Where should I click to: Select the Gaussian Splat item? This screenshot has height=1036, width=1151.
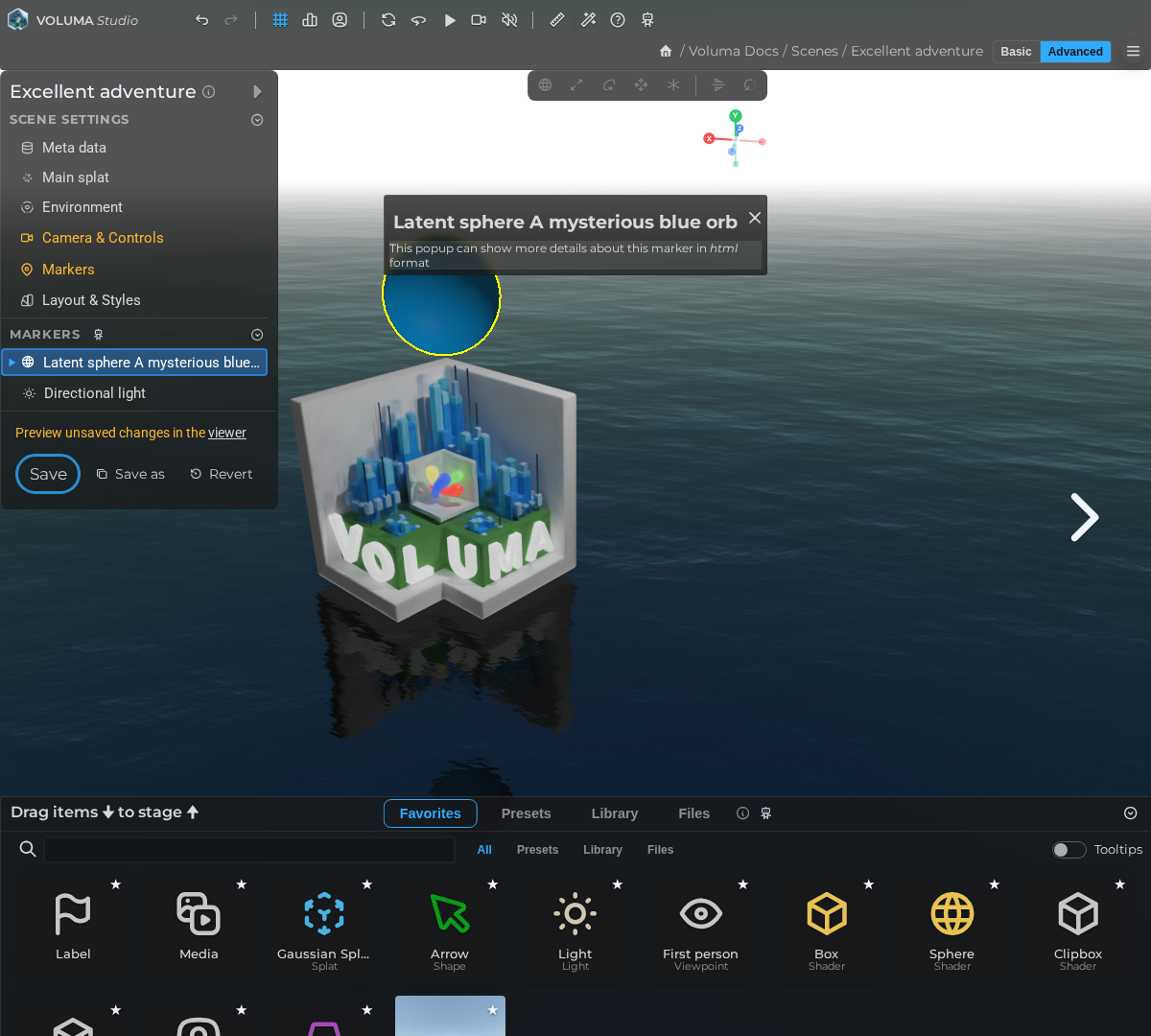324,927
